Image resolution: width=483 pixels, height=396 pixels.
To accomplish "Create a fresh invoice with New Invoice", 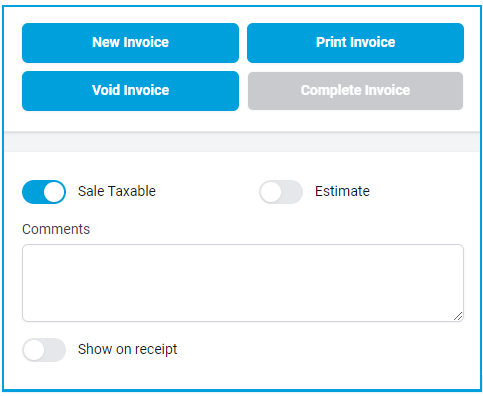I will 130,43.
